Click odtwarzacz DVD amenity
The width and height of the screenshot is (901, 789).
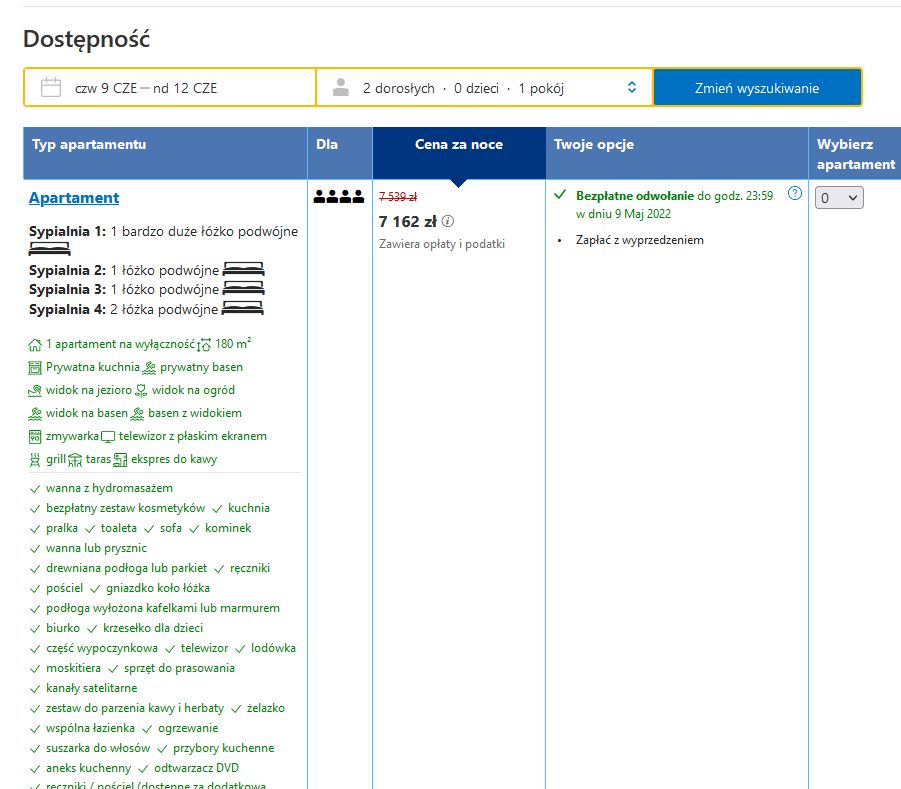(x=196, y=768)
